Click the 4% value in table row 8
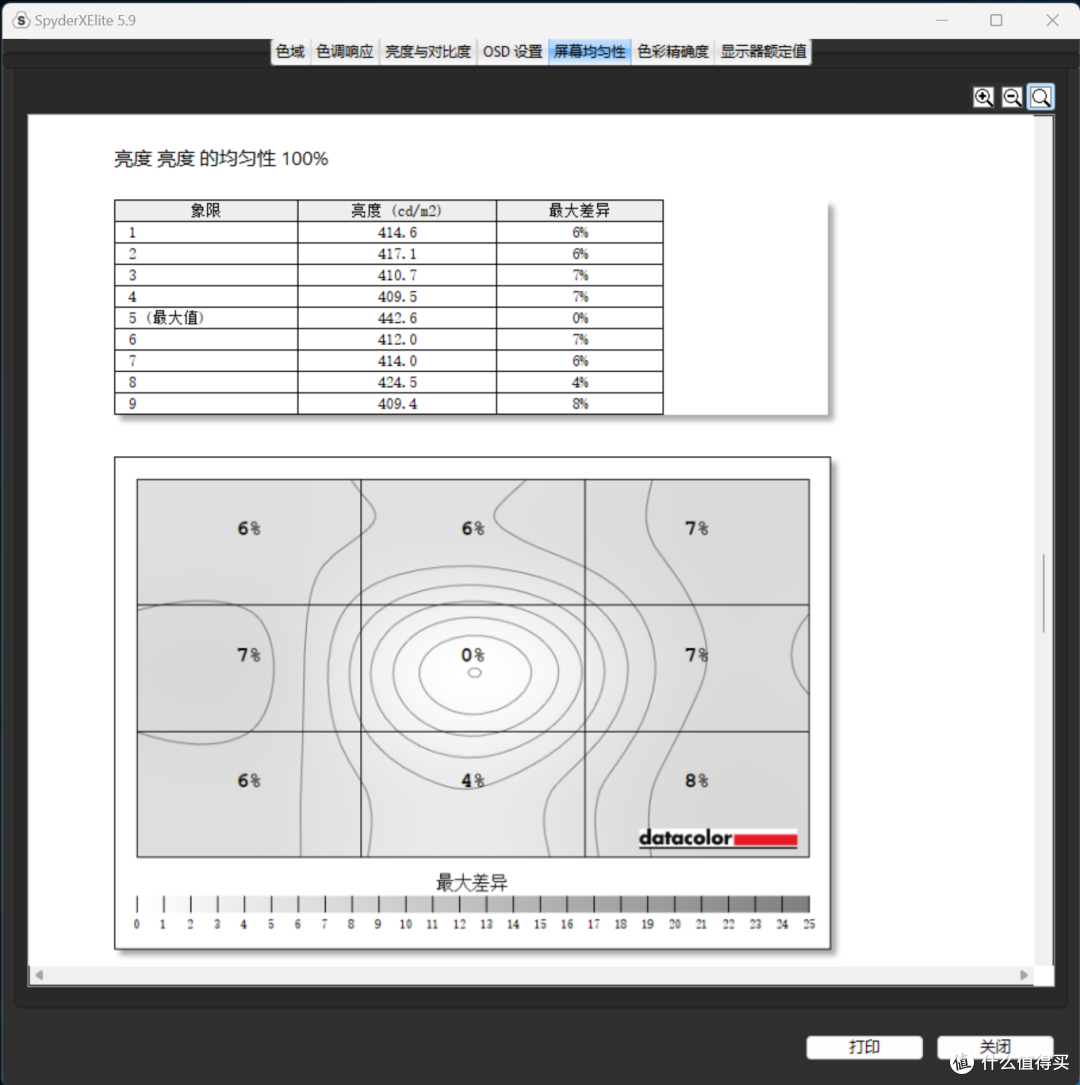1080x1085 pixels. click(x=580, y=383)
